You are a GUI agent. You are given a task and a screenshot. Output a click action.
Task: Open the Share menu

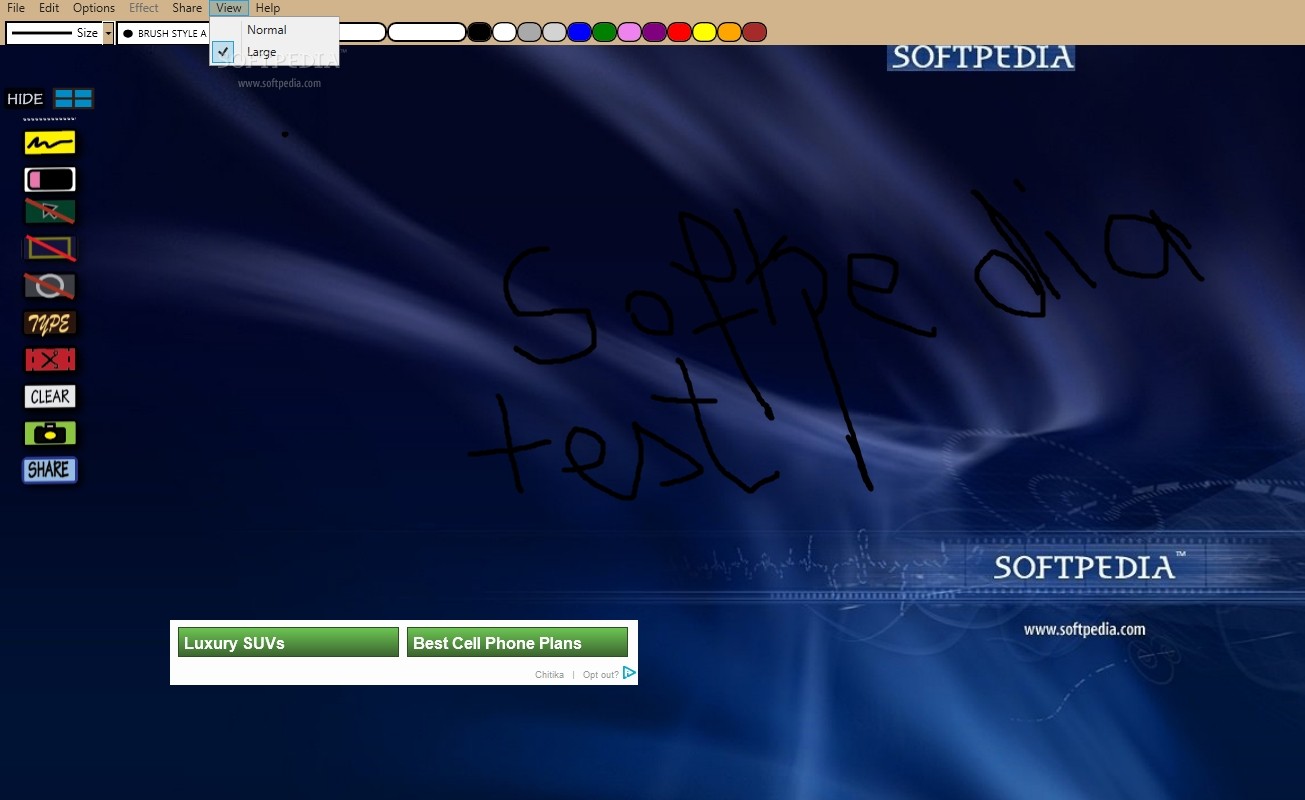(x=187, y=8)
